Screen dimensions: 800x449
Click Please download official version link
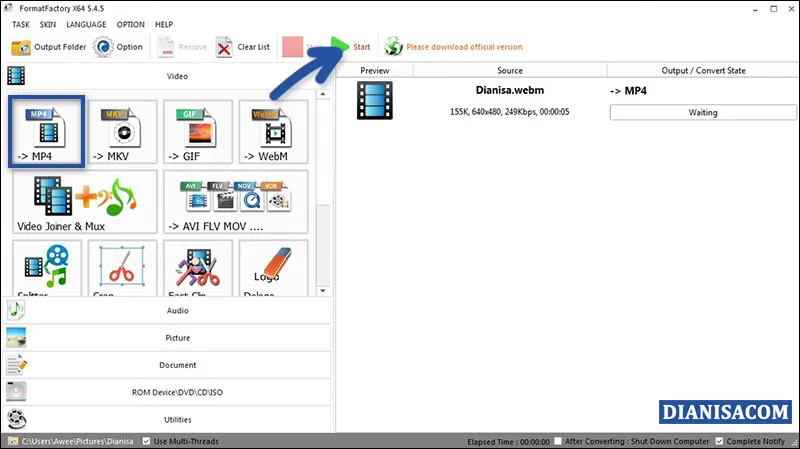tap(464, 47)
